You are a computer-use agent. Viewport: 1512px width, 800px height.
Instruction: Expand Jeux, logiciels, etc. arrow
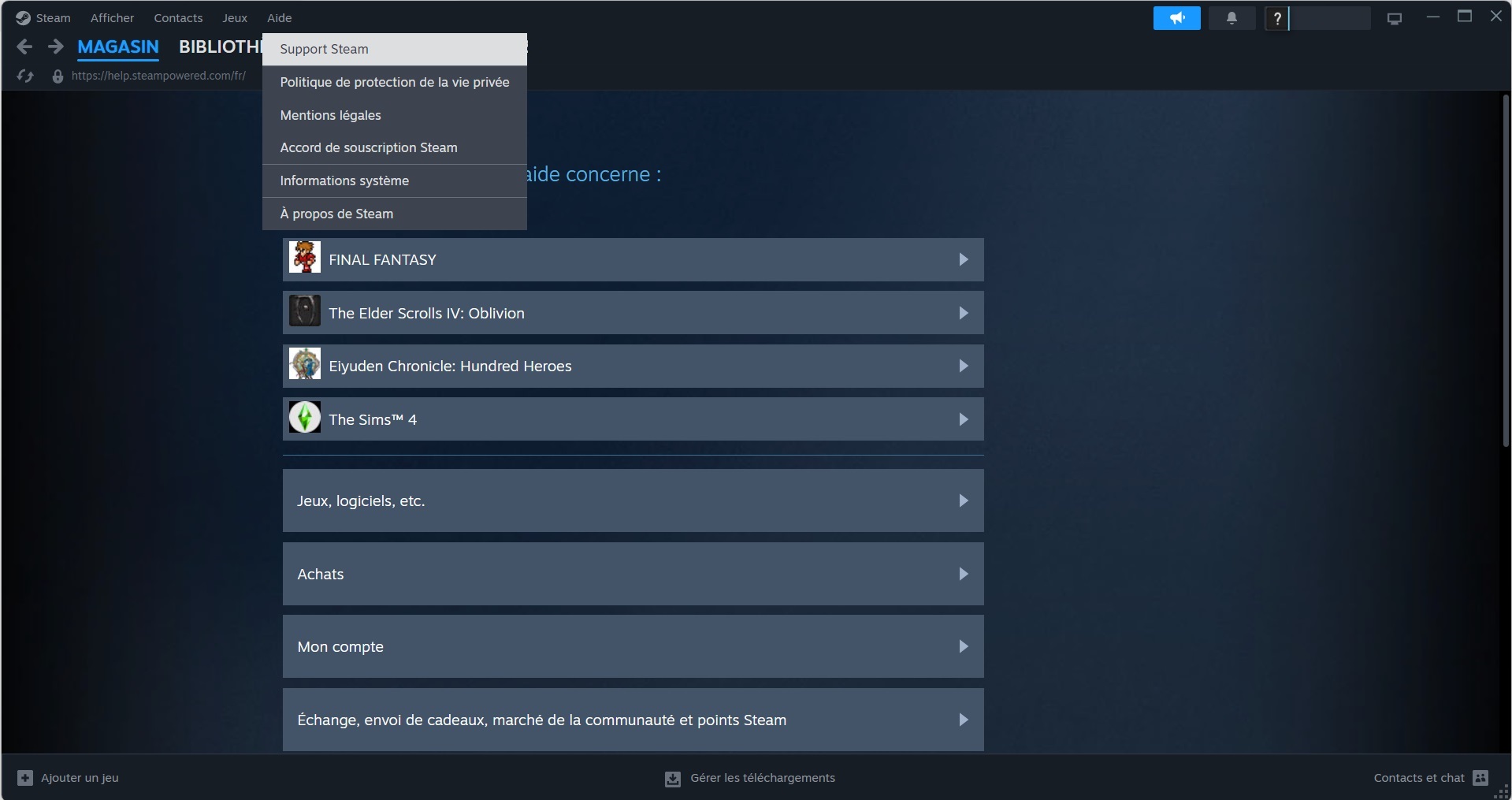963,500
